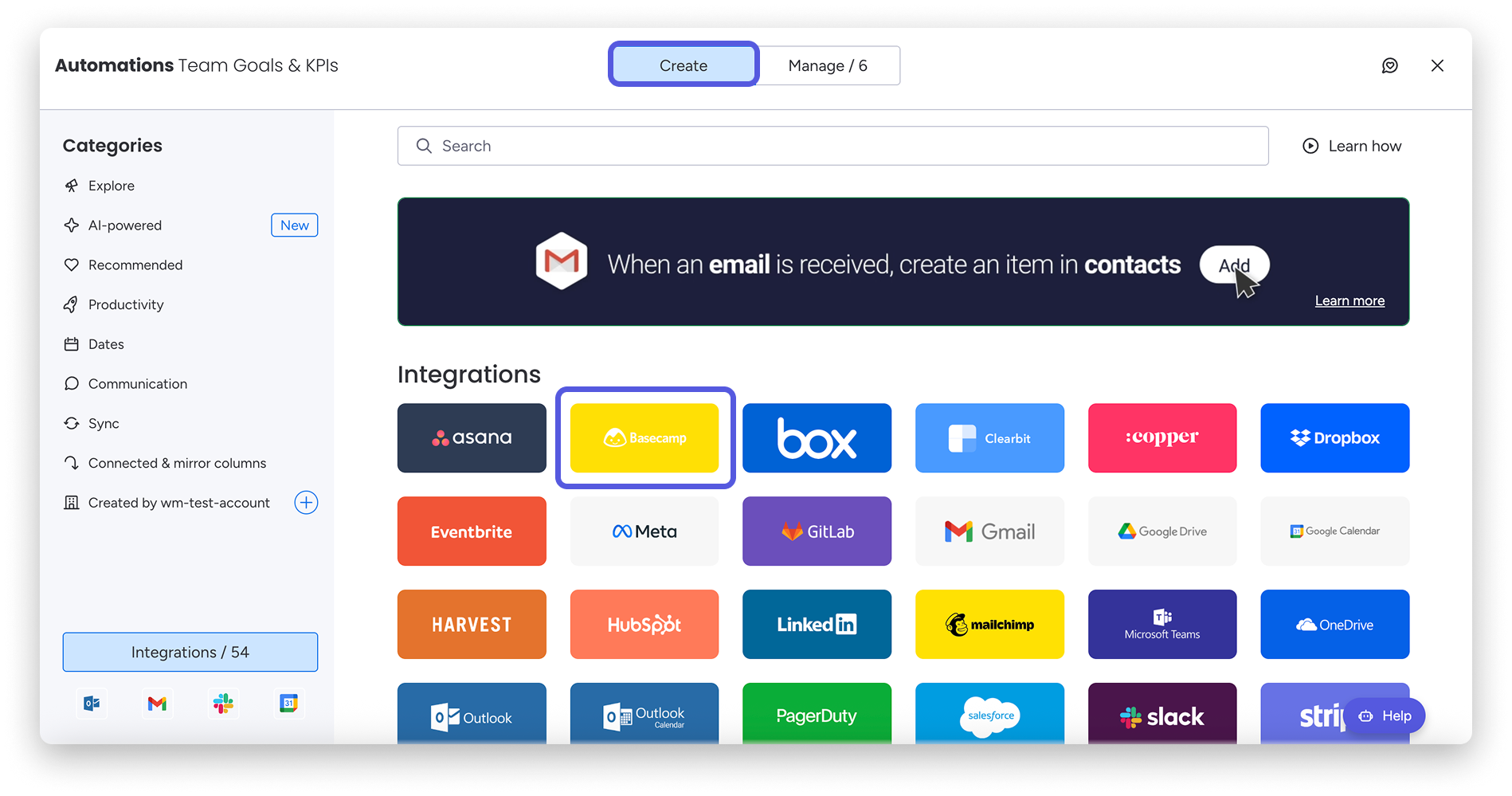1512x796 pixels.
Task: Open the Asana integration tile
Action: [472, 437]
